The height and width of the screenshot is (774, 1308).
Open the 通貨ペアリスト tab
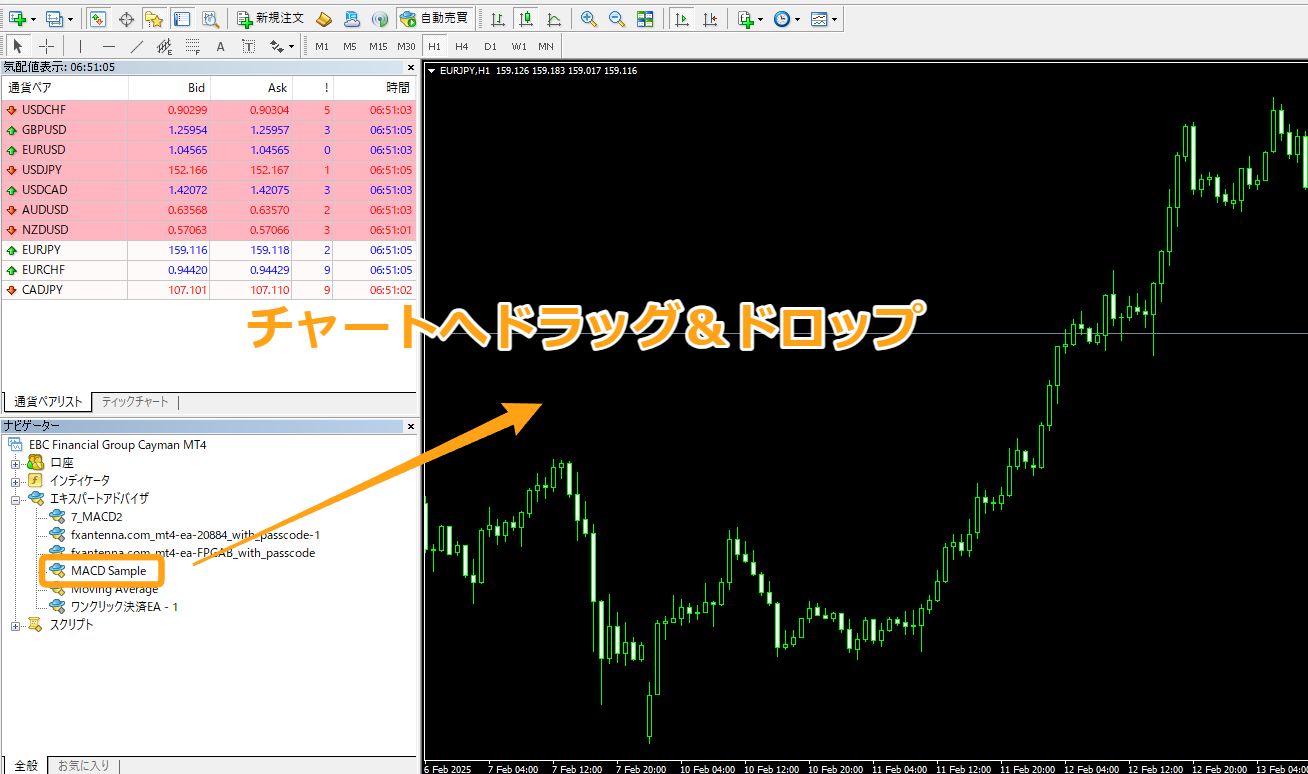(47, 402)
